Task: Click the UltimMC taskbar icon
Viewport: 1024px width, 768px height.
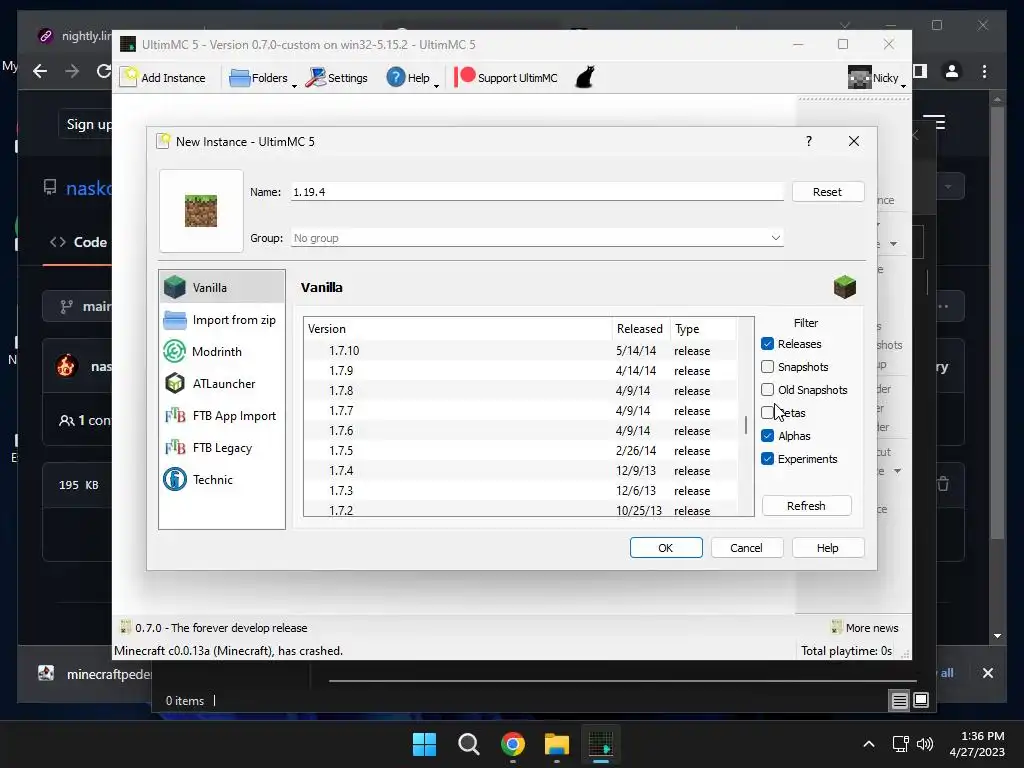Action: click(x=601, y=744)
